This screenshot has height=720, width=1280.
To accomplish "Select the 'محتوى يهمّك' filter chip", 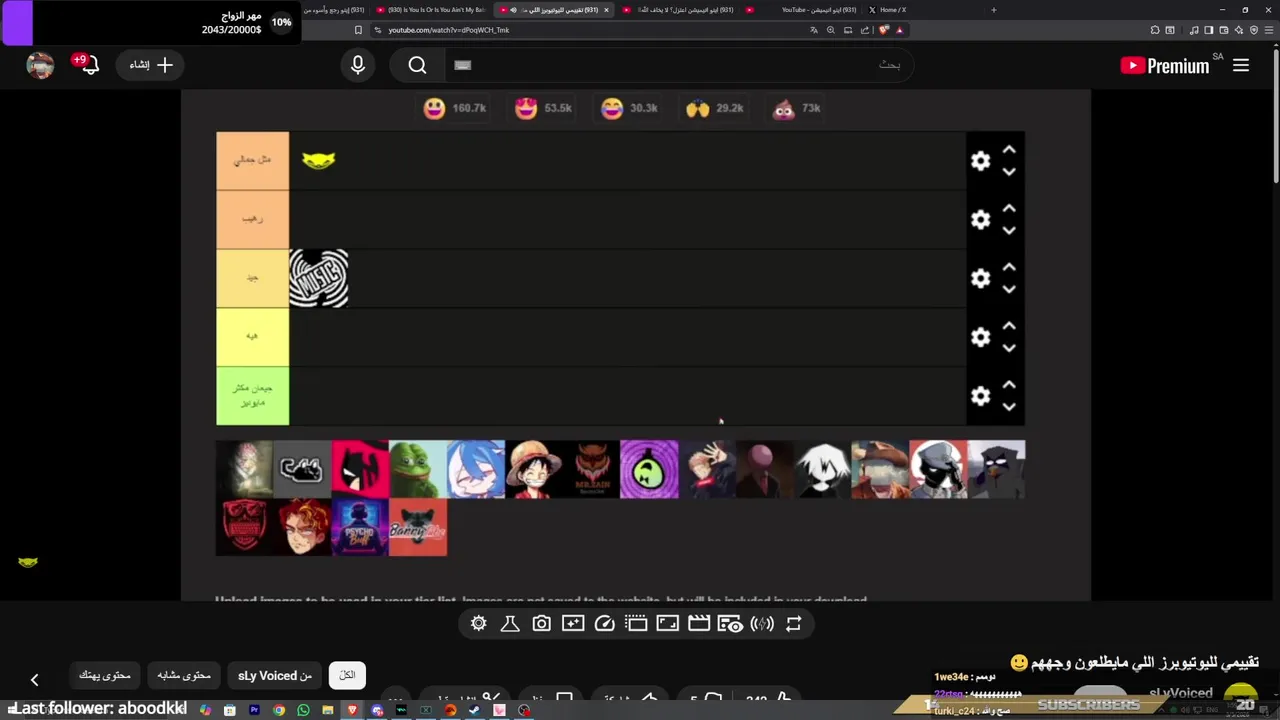I will pos(105,675).
